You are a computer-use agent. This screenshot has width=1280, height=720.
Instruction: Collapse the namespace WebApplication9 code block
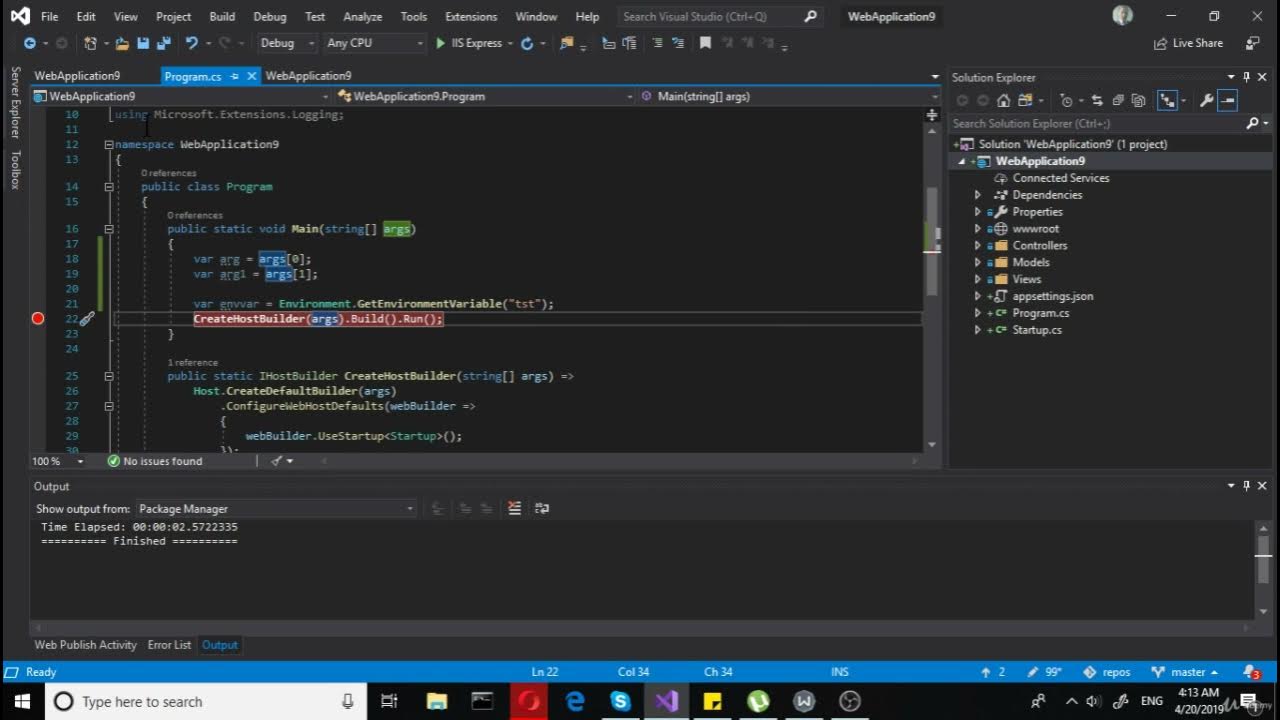[x=109, y=145]
